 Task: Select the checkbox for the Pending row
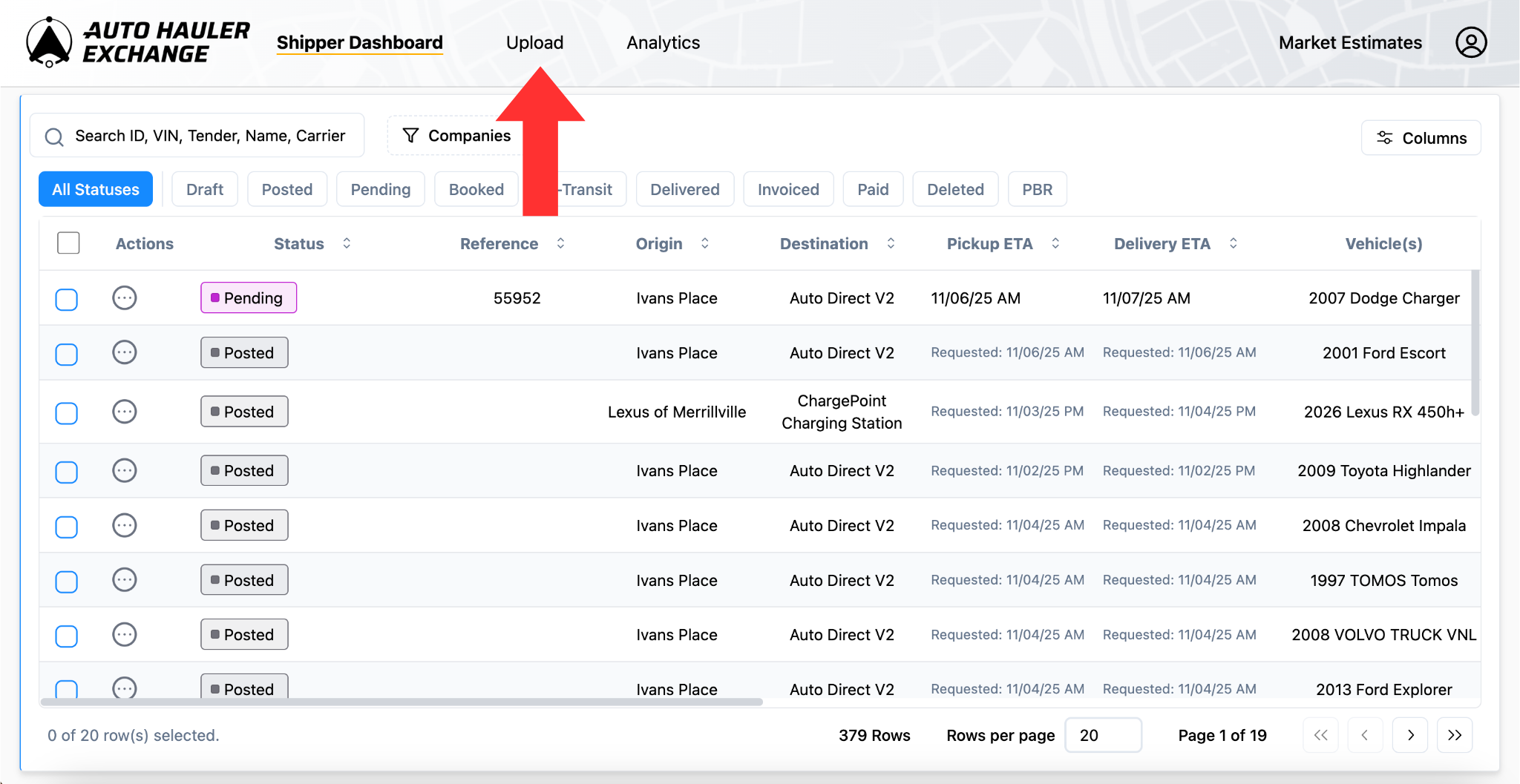pyautogui.click(x=66, y=300)
